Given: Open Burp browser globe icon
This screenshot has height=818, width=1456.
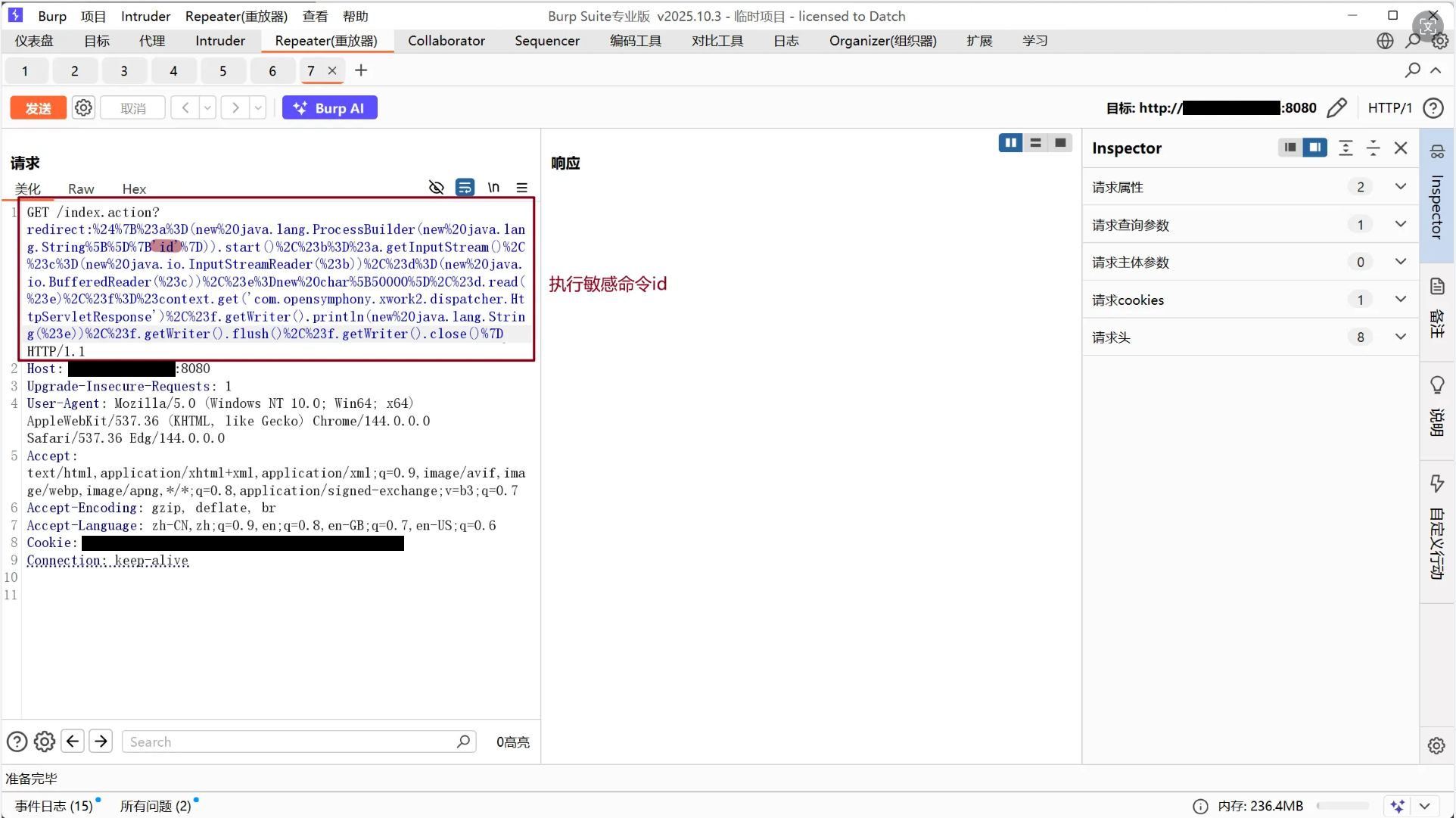Looking at the screenshot, I should (x=1385, y=41).
